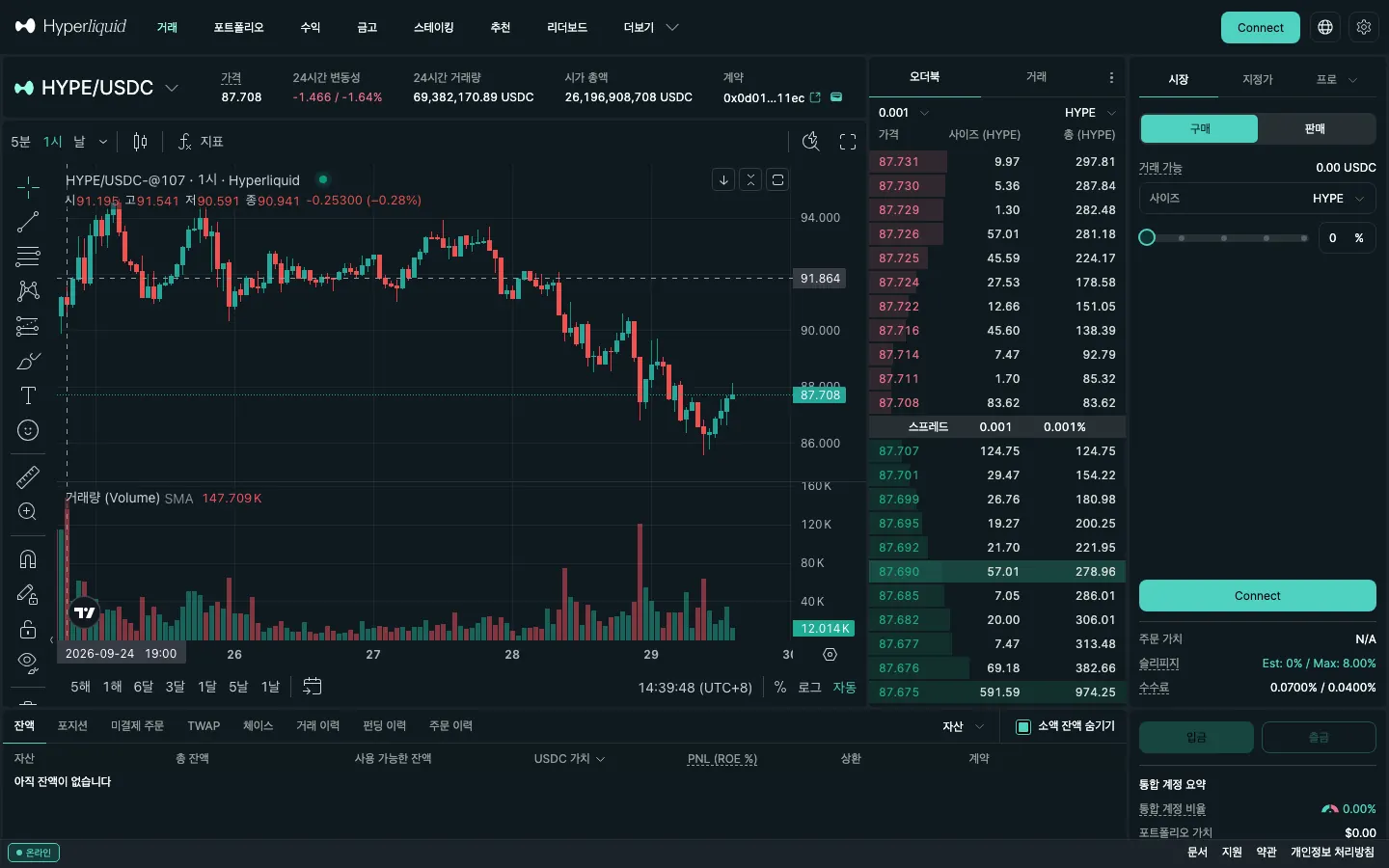Open the emoji icons tool

[x=28, y=430]
